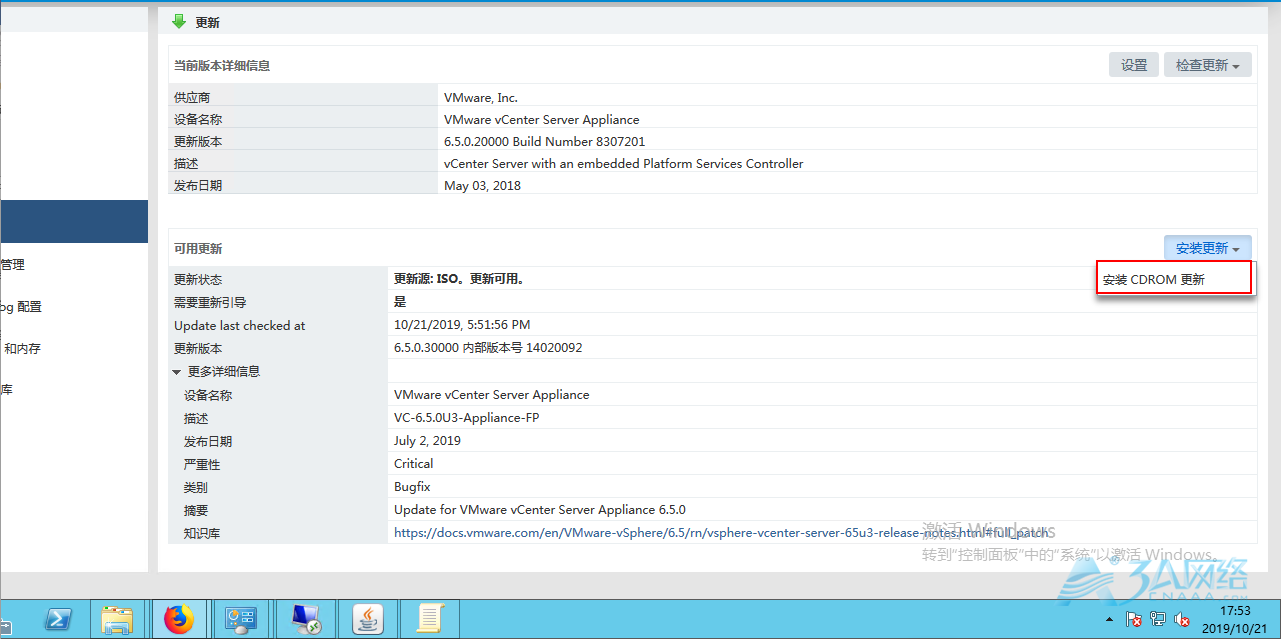Switch to Firefox in the taskbar

[x=179, y=619]
